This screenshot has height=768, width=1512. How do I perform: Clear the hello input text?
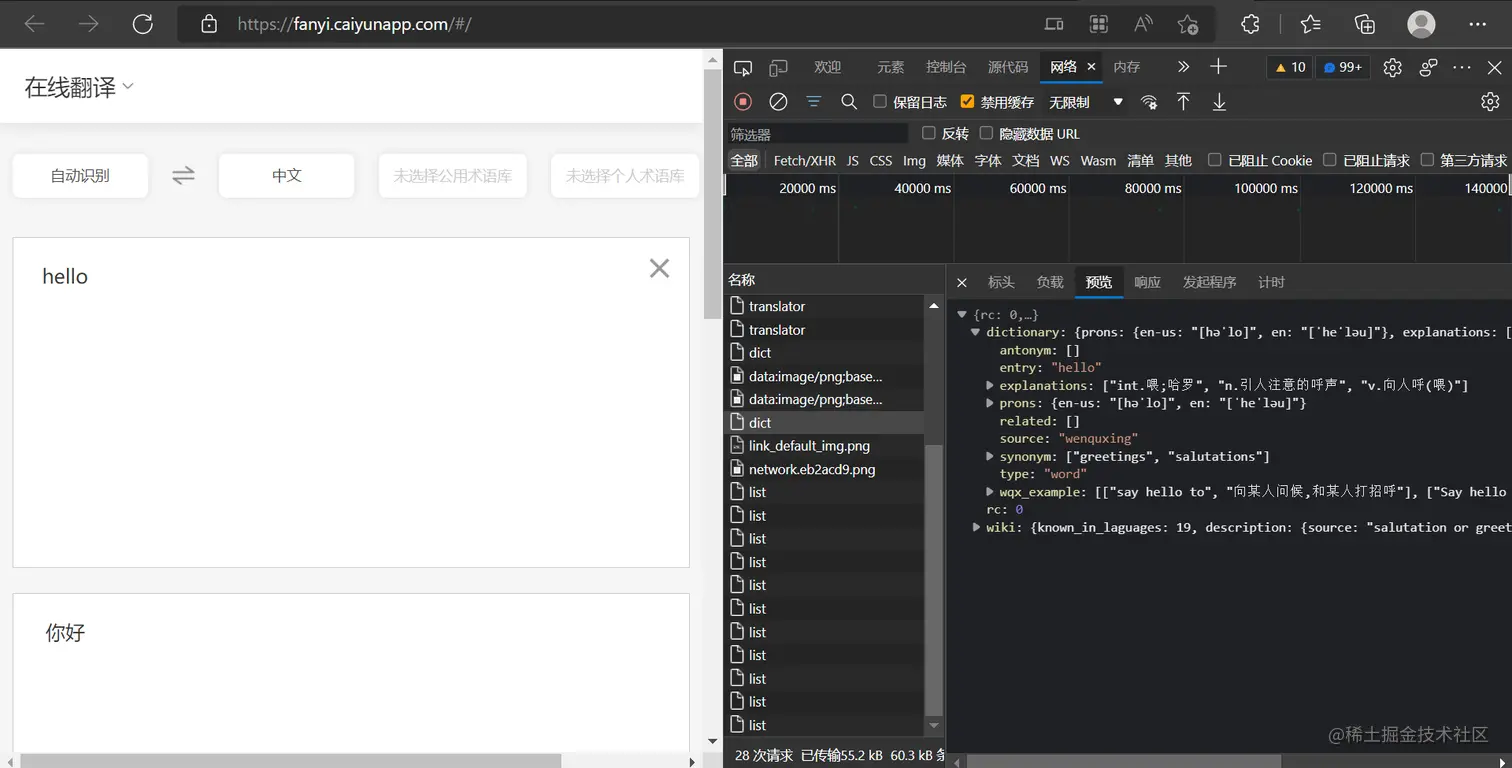(659, 268)
